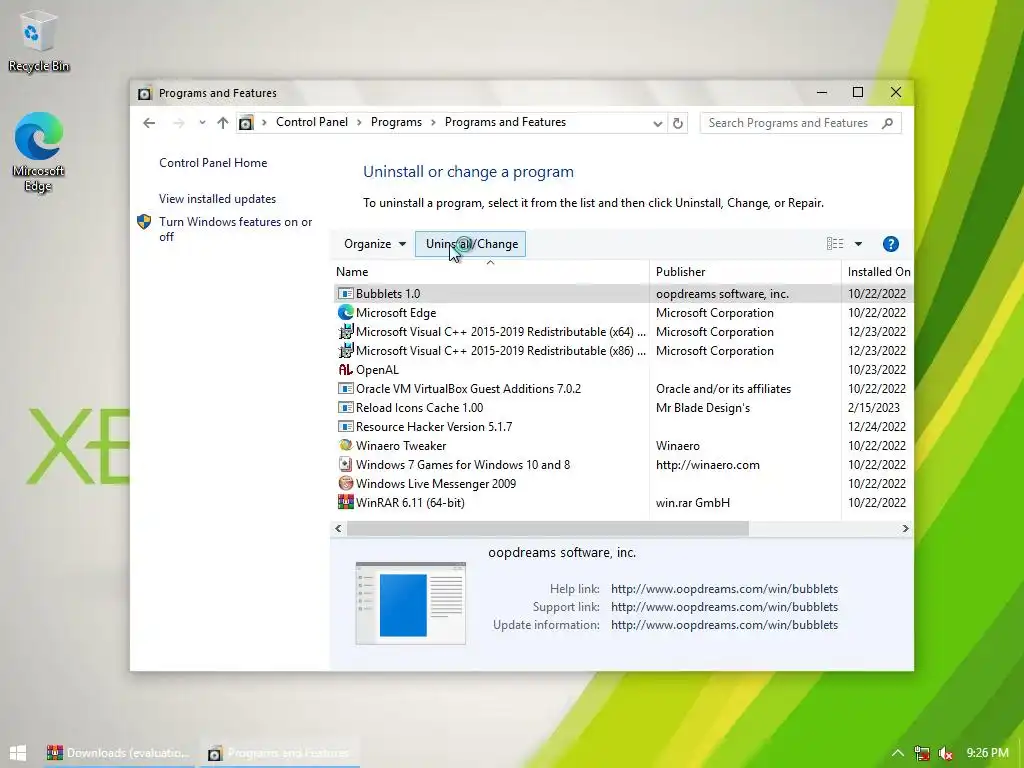Select the 10/23/2022 install date cell
The image size is (1024, 768).
876,370
